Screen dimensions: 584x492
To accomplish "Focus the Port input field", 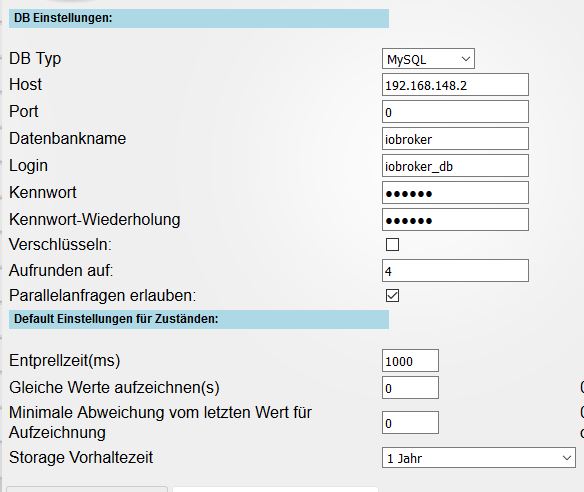I will [x=455, y=112].
